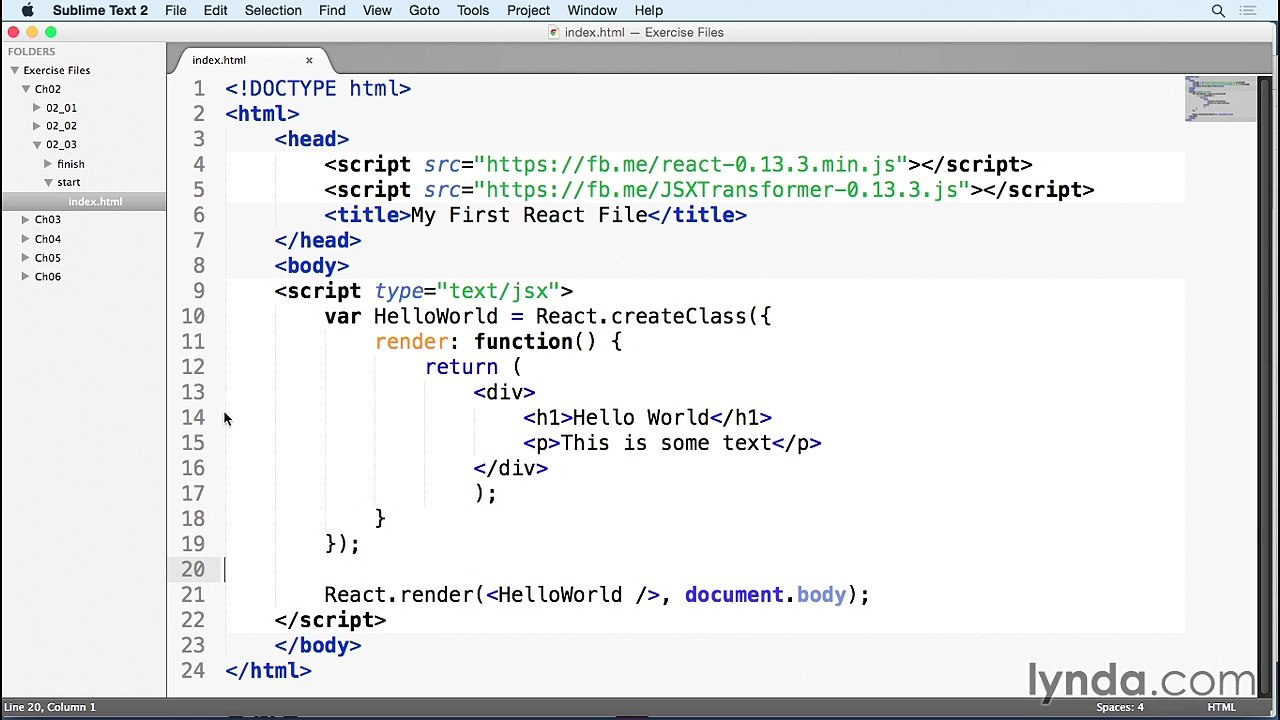The height and width of the screenshot is (720, 1280).
Task: Click the file icon in window title bar
Action: click(x=554, y=32)
